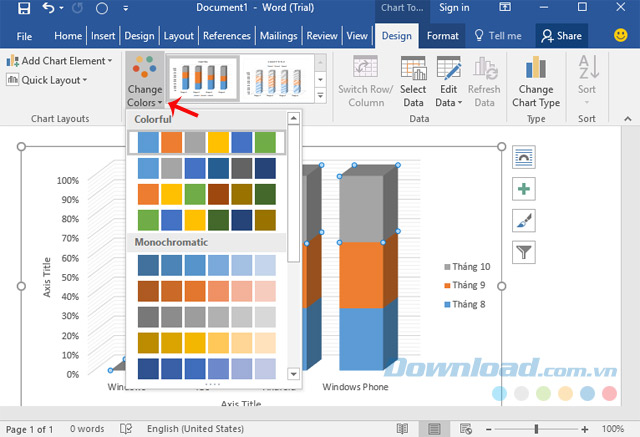Screen dimensions: 640x437
Task: Choose the first Colorful palette row
Action: click(x=207, y=142)
